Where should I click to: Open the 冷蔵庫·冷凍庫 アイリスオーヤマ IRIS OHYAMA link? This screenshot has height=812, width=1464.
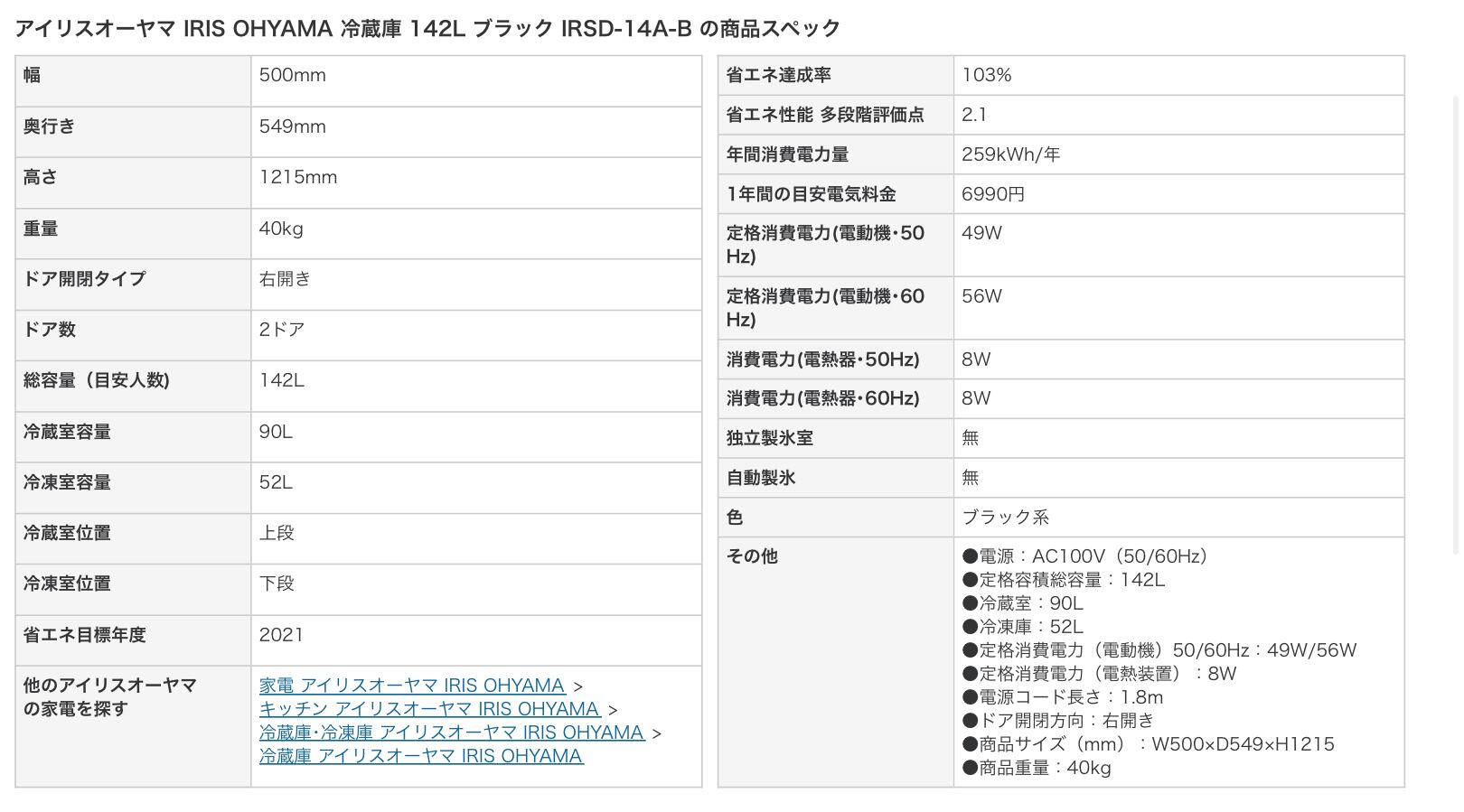(x=452, y=733)
